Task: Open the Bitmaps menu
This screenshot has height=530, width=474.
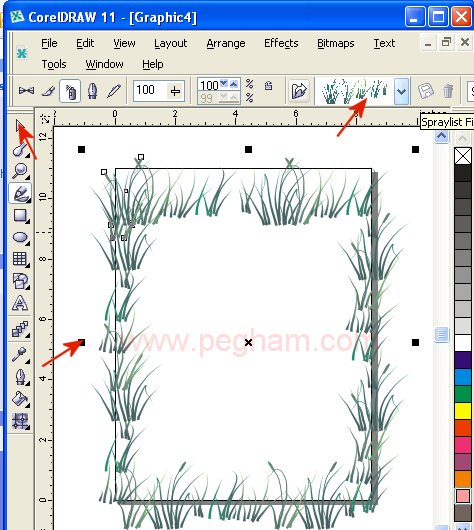Action: (336, 43)
